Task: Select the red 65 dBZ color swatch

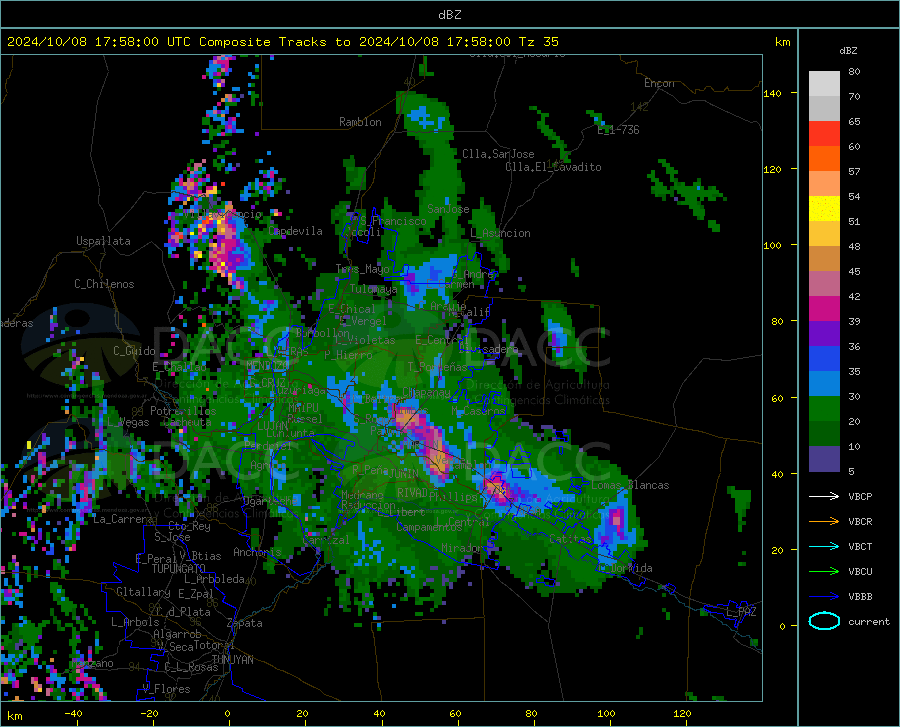Action: pyautogui.click(x=824, y=134)
